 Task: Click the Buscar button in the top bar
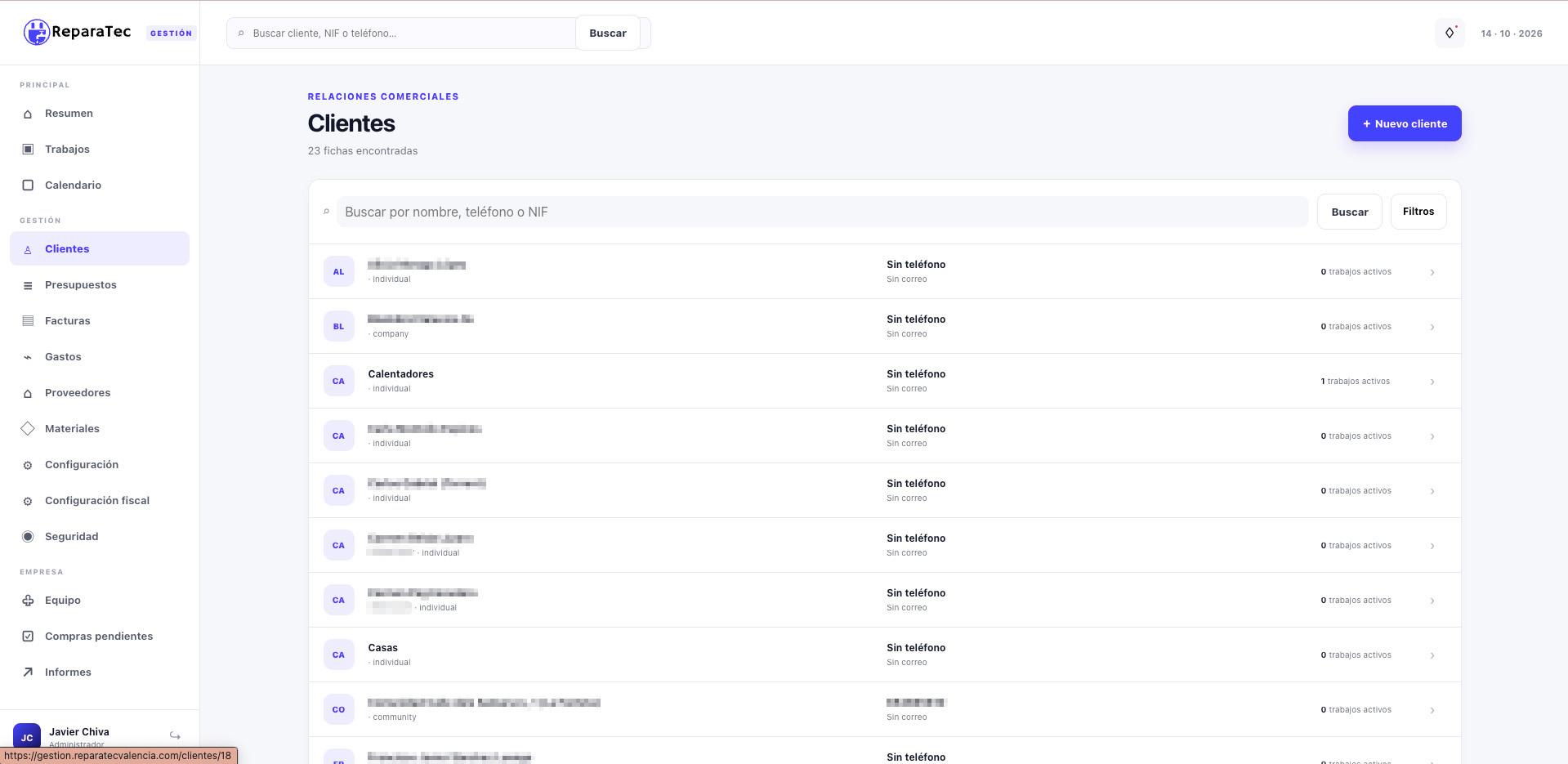tap(608, 33)
